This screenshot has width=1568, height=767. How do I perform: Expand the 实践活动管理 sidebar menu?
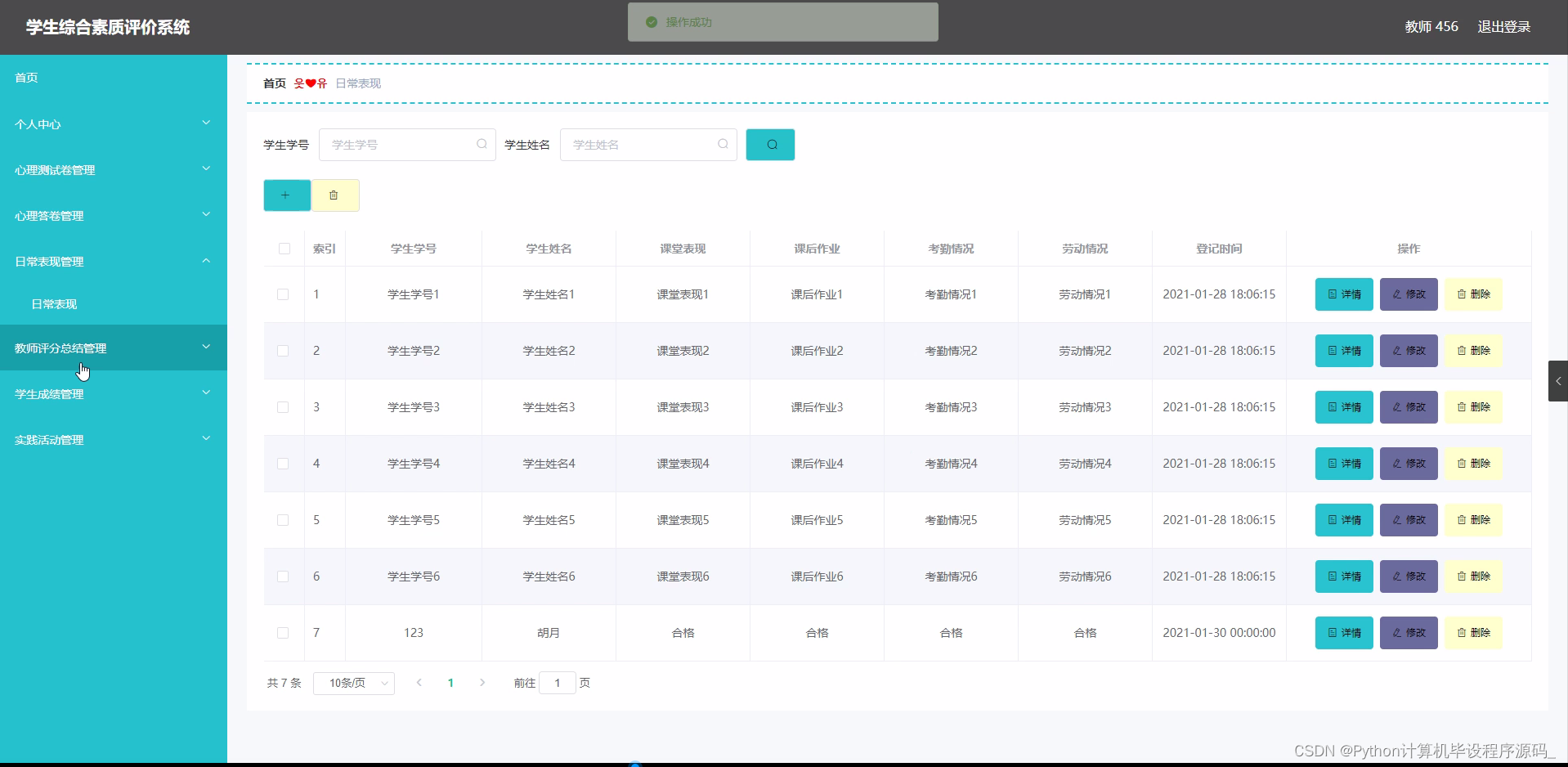pyautogui.click(x=114, y=440)
